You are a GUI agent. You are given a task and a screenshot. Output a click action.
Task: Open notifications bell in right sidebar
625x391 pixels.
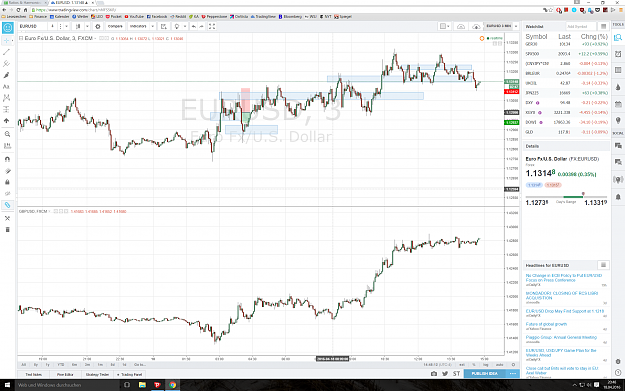618,197
